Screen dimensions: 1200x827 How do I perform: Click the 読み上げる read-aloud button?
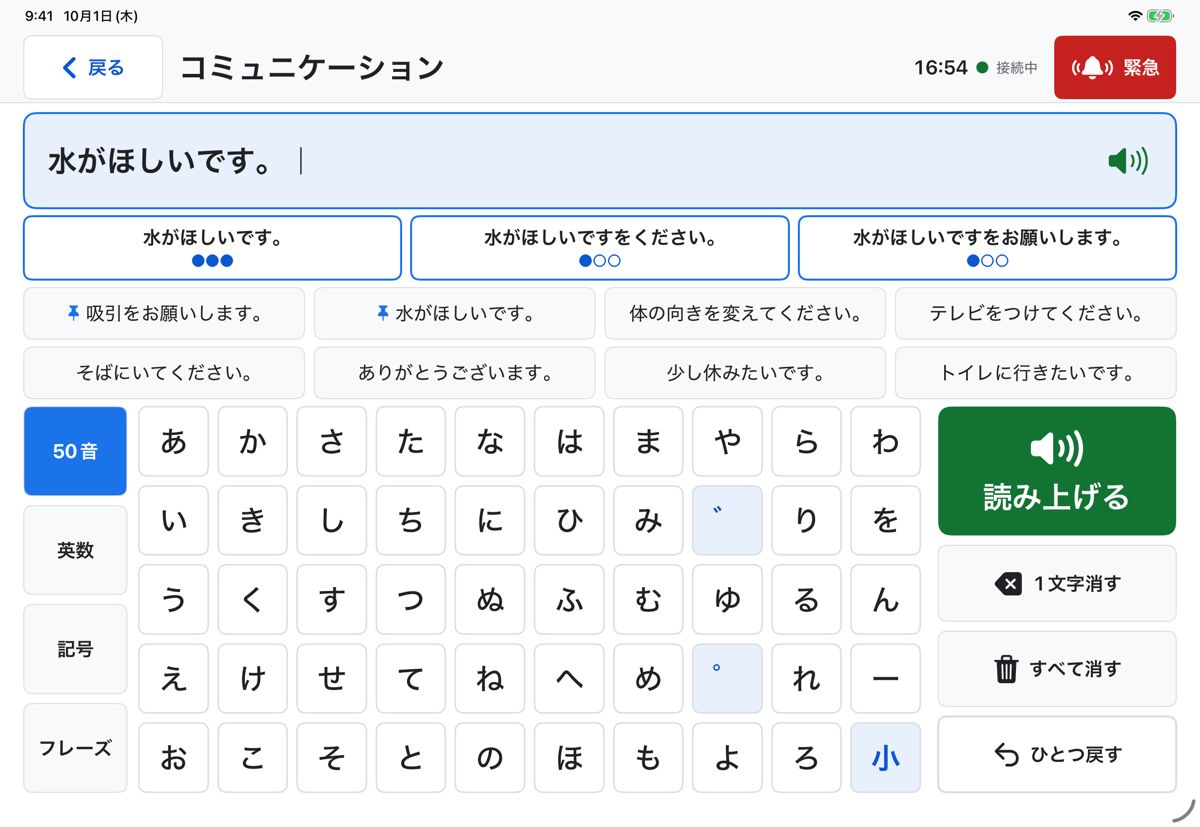1057,471
